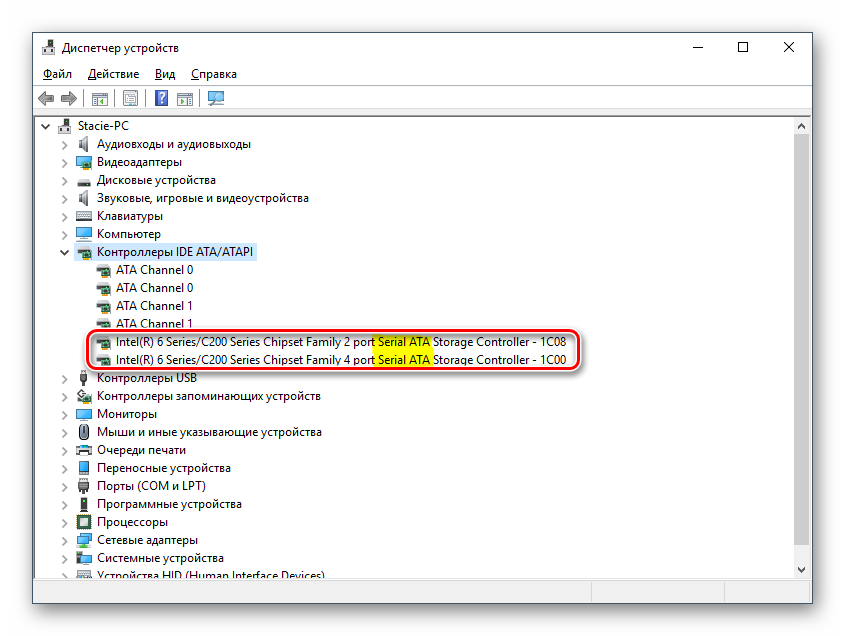Click the blue Help question-mark icon
This screenshot has height=636, width=845.
(x=161, y=99)
